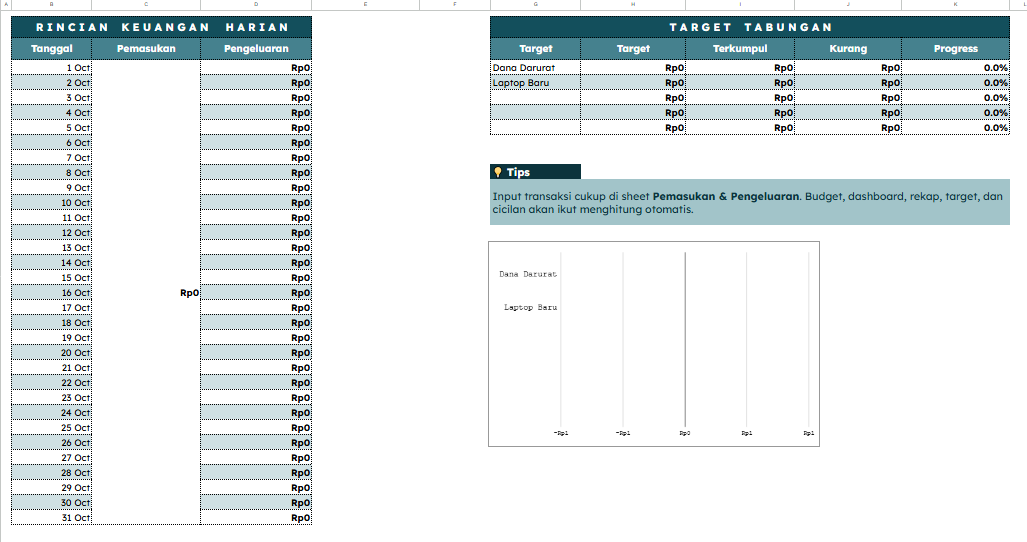Select the 28 Oct date cell
Screen dimensions: 1027x542
point(51,473)
